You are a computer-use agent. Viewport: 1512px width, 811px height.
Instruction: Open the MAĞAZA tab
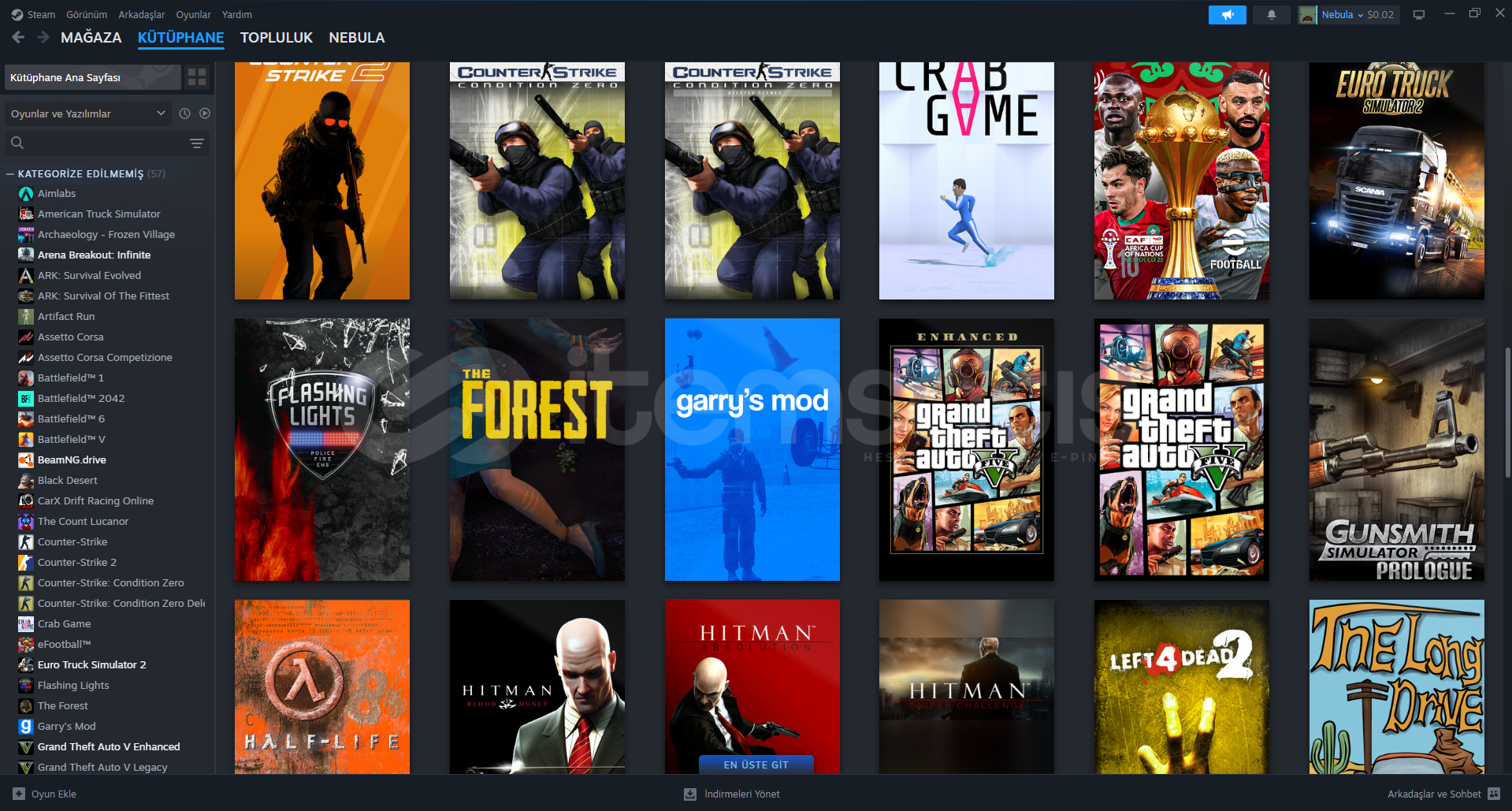coord(91,37)
